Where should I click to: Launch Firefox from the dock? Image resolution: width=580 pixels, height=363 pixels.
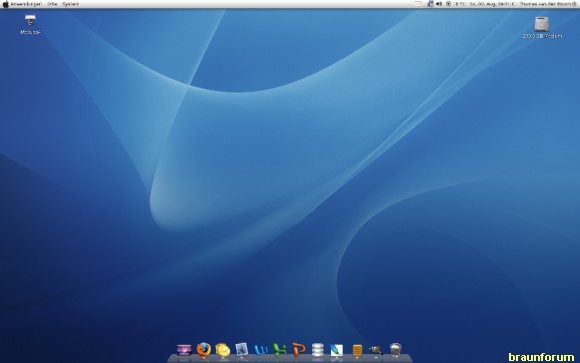203,349
